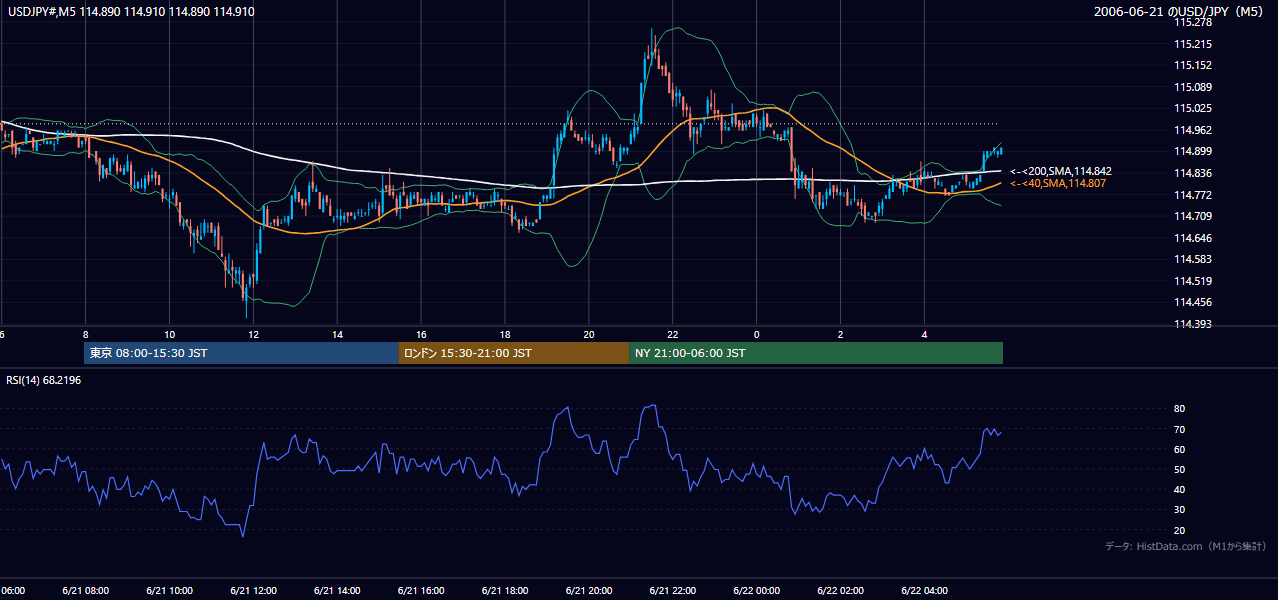Click the 200,SMA,114.842 label
This screenshot has width=1278, height=600.
[x=1061, y=172]
